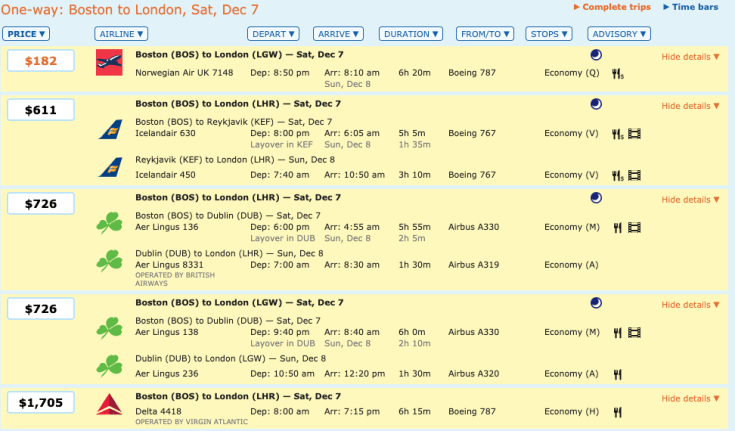The width and height of the screenshot is (735, 431).
Task: Click meal icon for Aer Lingus 236
Action: pos(617,374)
